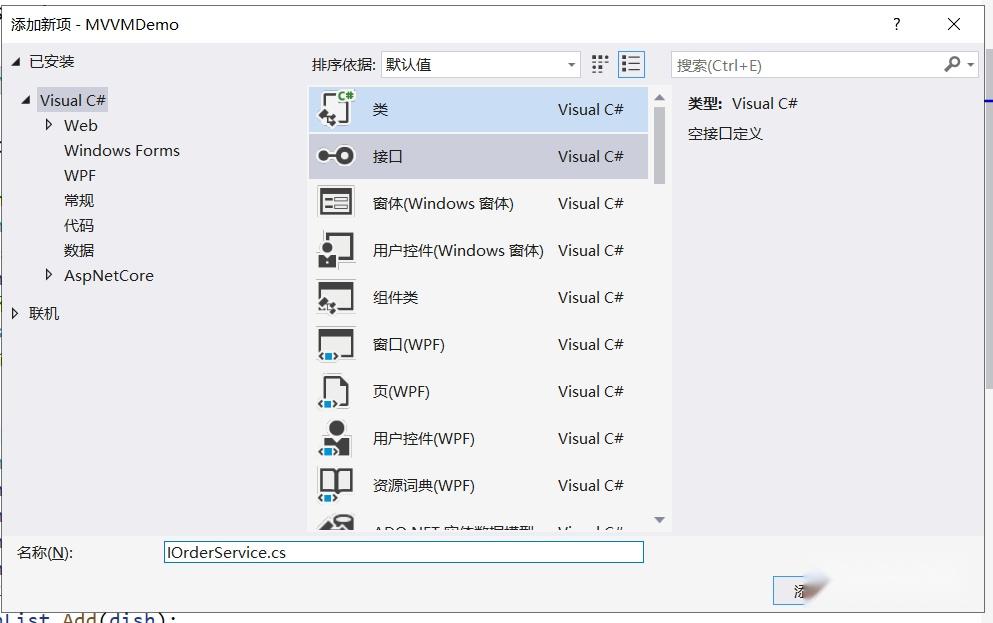Pick the 组件类 template icon
Viewport: 993px width, 623px height.
tap(335, 297)
